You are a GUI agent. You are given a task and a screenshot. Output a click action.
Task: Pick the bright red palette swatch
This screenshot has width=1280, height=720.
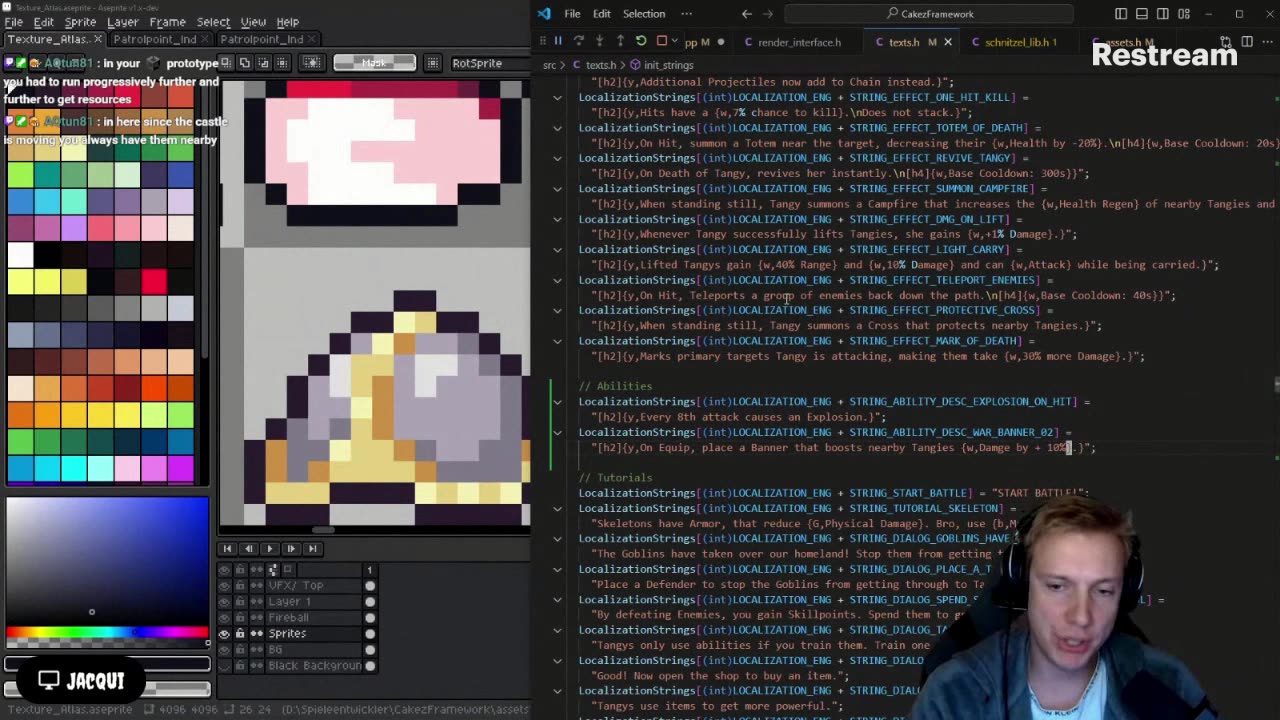coord(154,281)
